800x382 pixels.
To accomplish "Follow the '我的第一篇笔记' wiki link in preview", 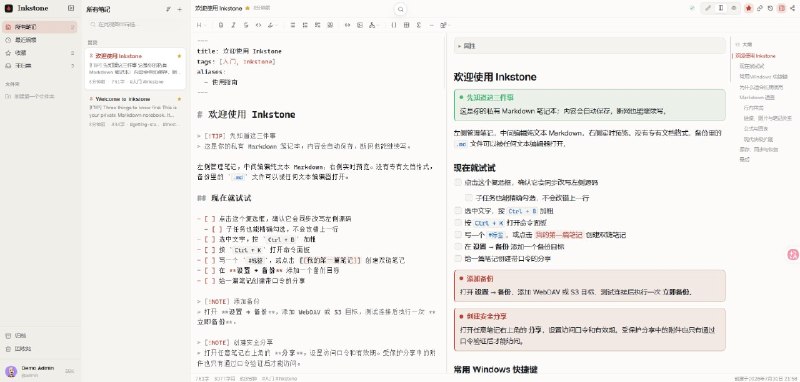I will (559, 235).
